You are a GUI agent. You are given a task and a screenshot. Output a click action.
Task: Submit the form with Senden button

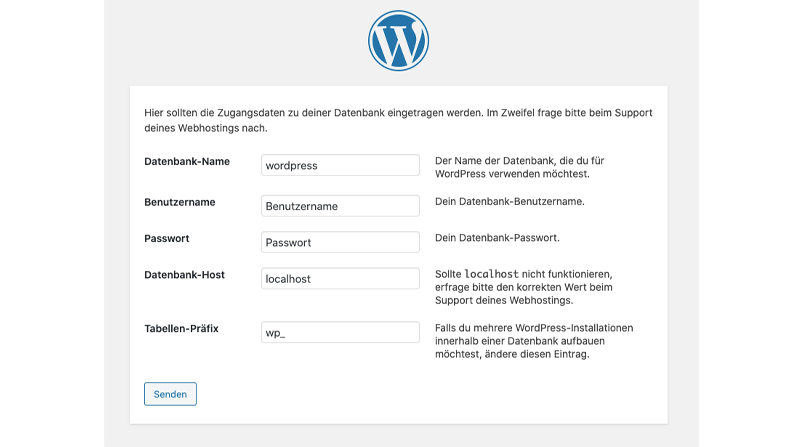(170, 394)
